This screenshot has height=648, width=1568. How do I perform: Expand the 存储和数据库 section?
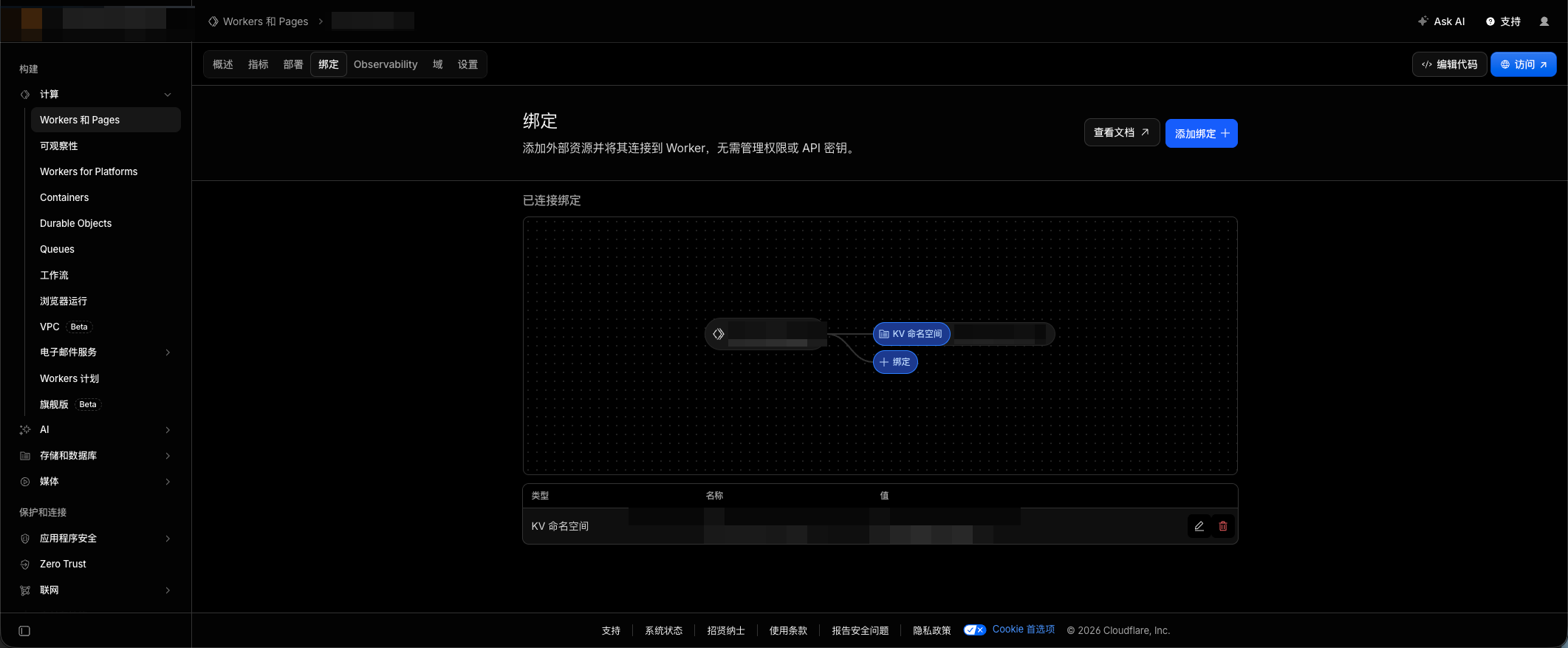168,456
